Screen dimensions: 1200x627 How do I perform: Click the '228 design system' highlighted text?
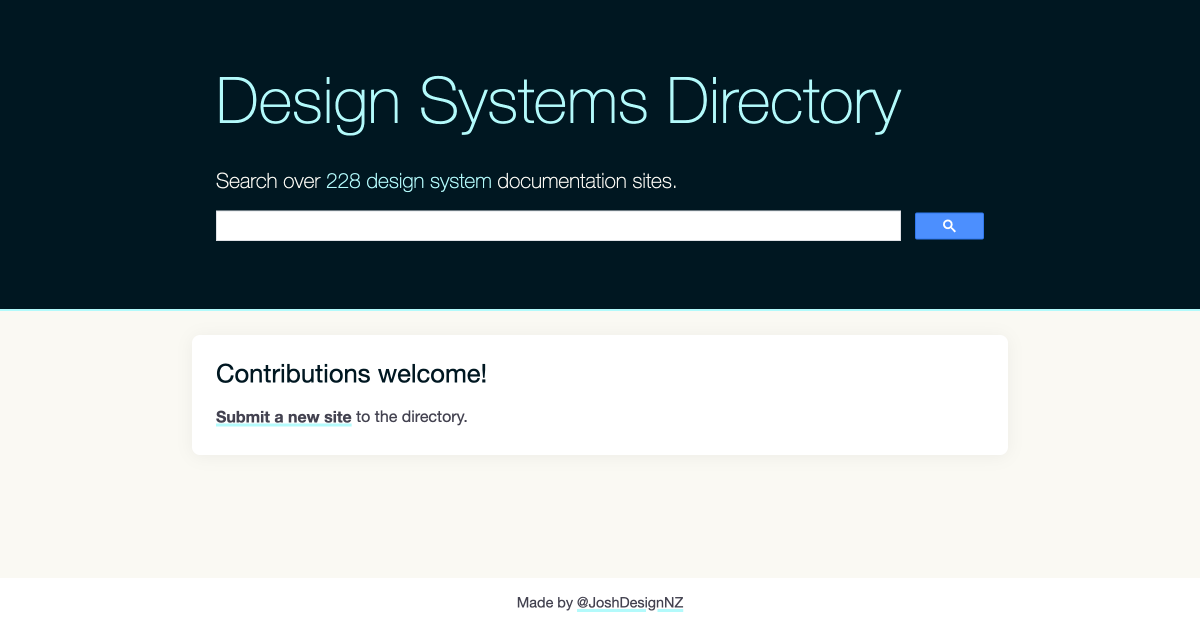tap(408, 182)
